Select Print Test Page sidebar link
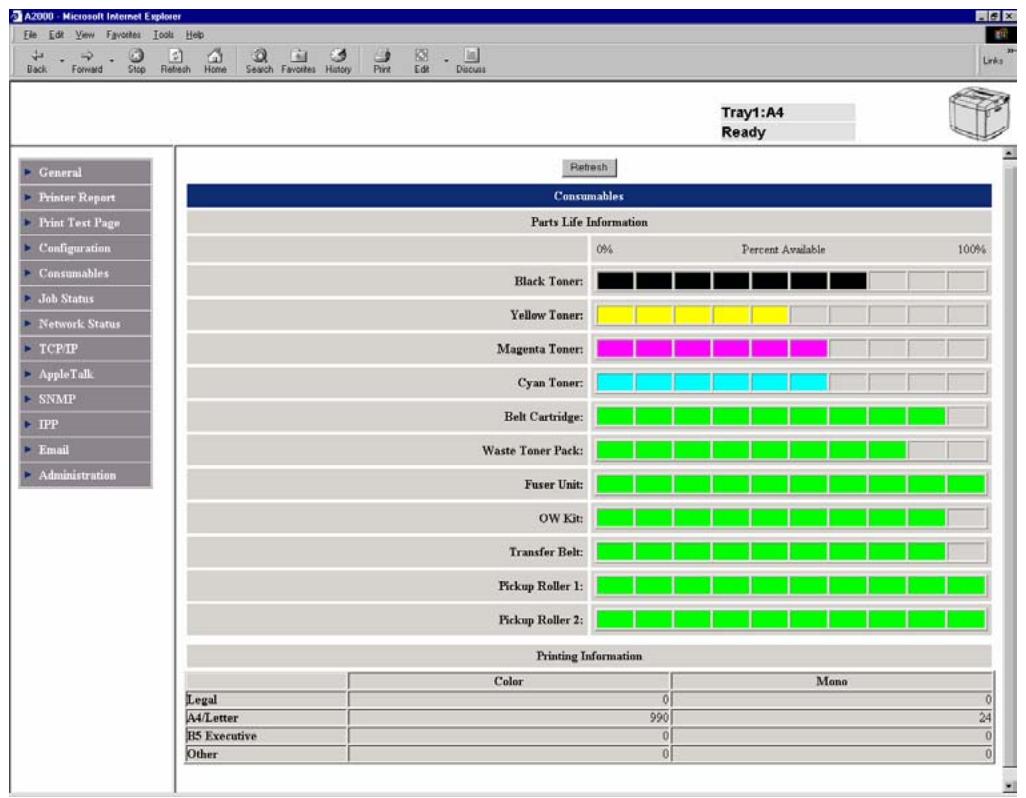 coord(86,222)
